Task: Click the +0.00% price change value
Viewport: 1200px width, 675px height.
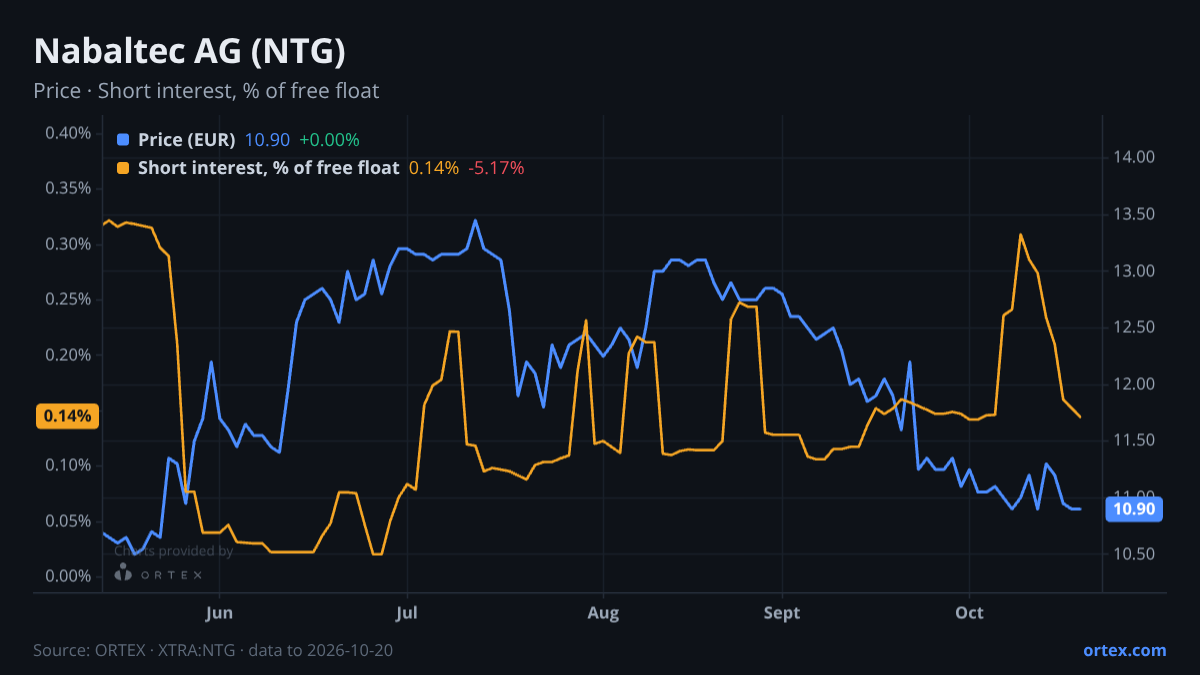Action: [x=329, y=140]
